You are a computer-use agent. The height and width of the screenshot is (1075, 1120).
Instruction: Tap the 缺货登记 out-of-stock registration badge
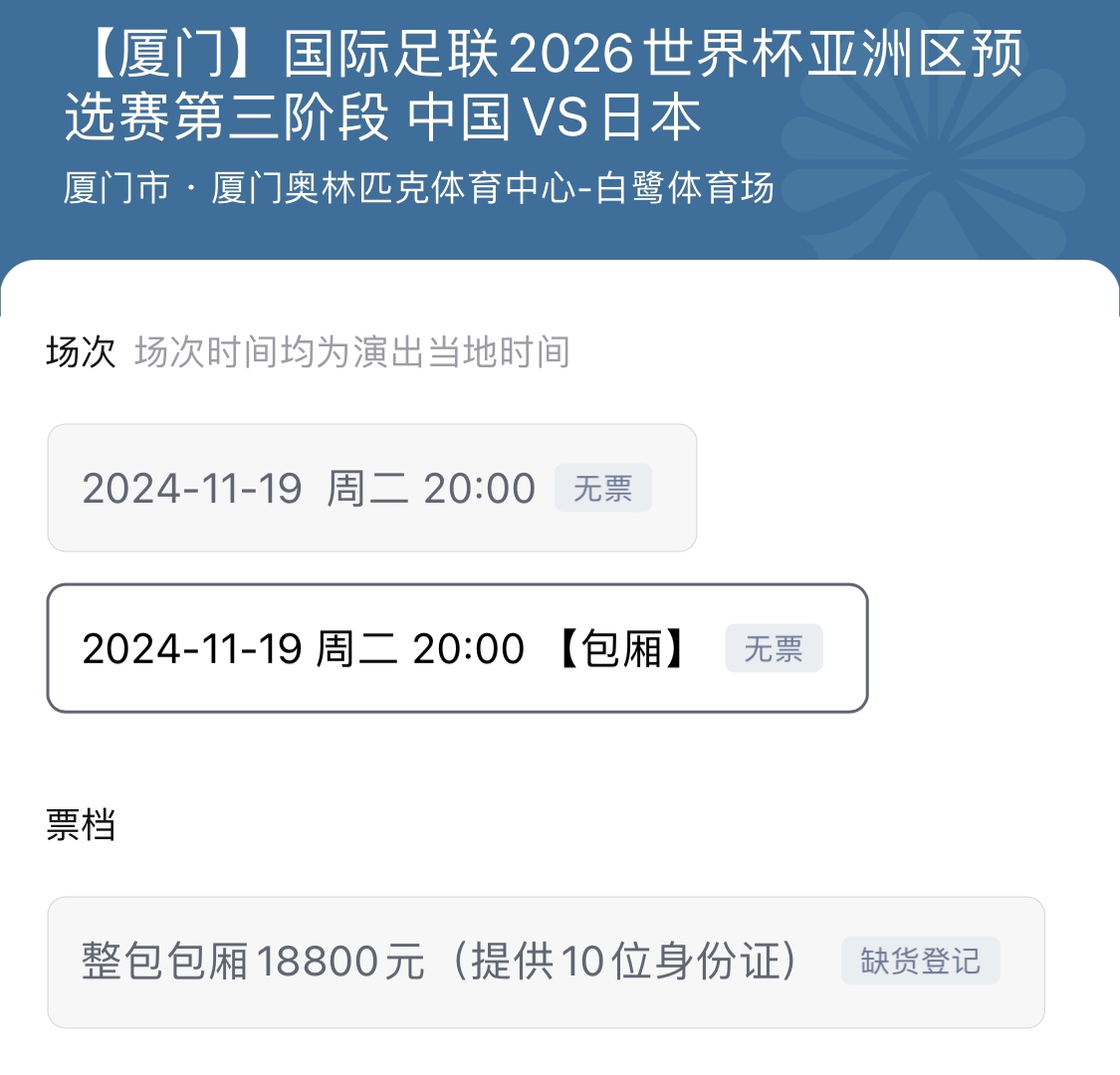coord(920,962)
